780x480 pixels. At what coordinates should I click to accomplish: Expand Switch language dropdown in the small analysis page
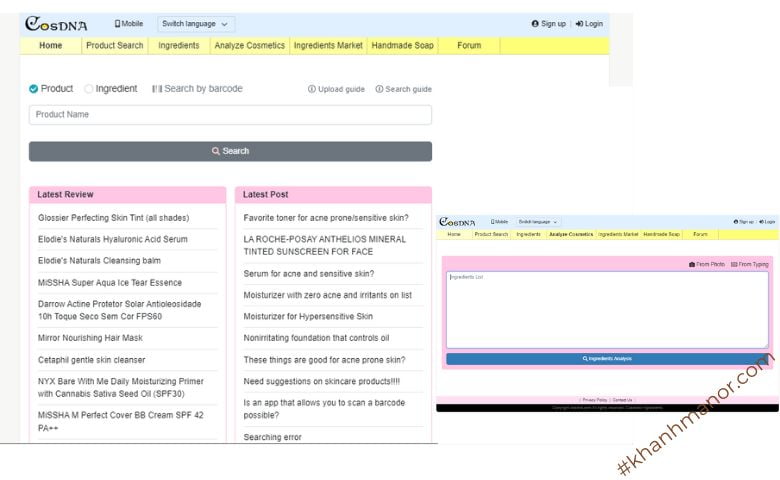[538, 221]
